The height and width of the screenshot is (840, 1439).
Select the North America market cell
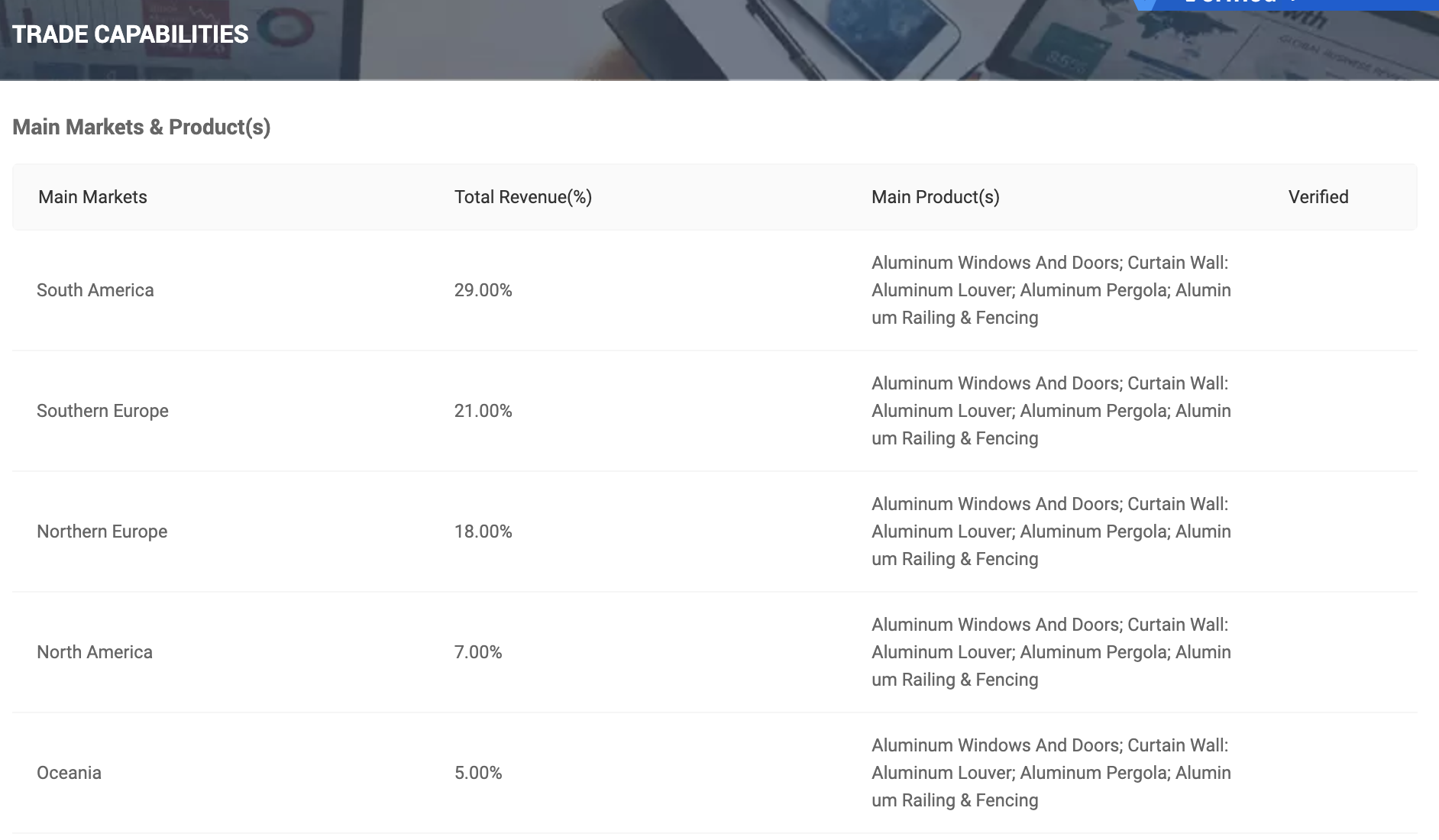(x=95, y=652)
